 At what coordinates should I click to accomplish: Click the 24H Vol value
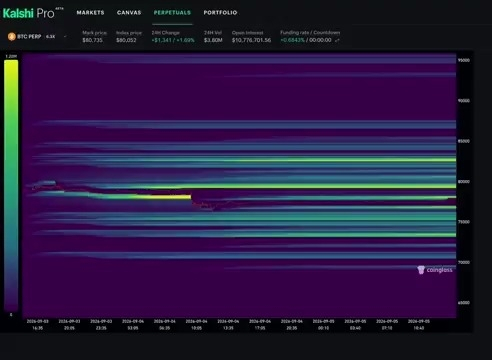pos(213,40)
